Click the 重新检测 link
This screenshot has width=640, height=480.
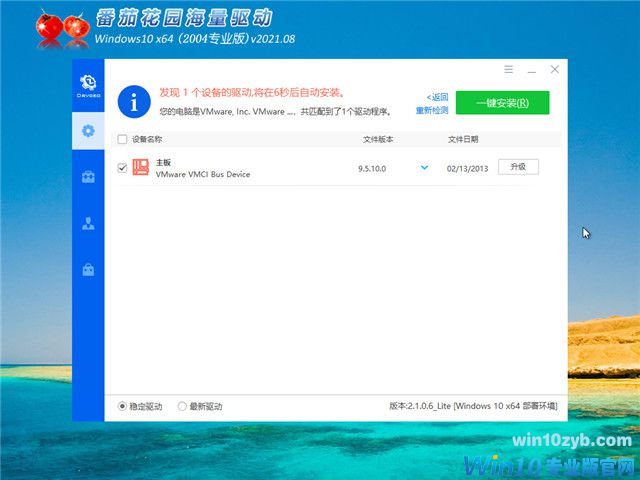point(432,110)
